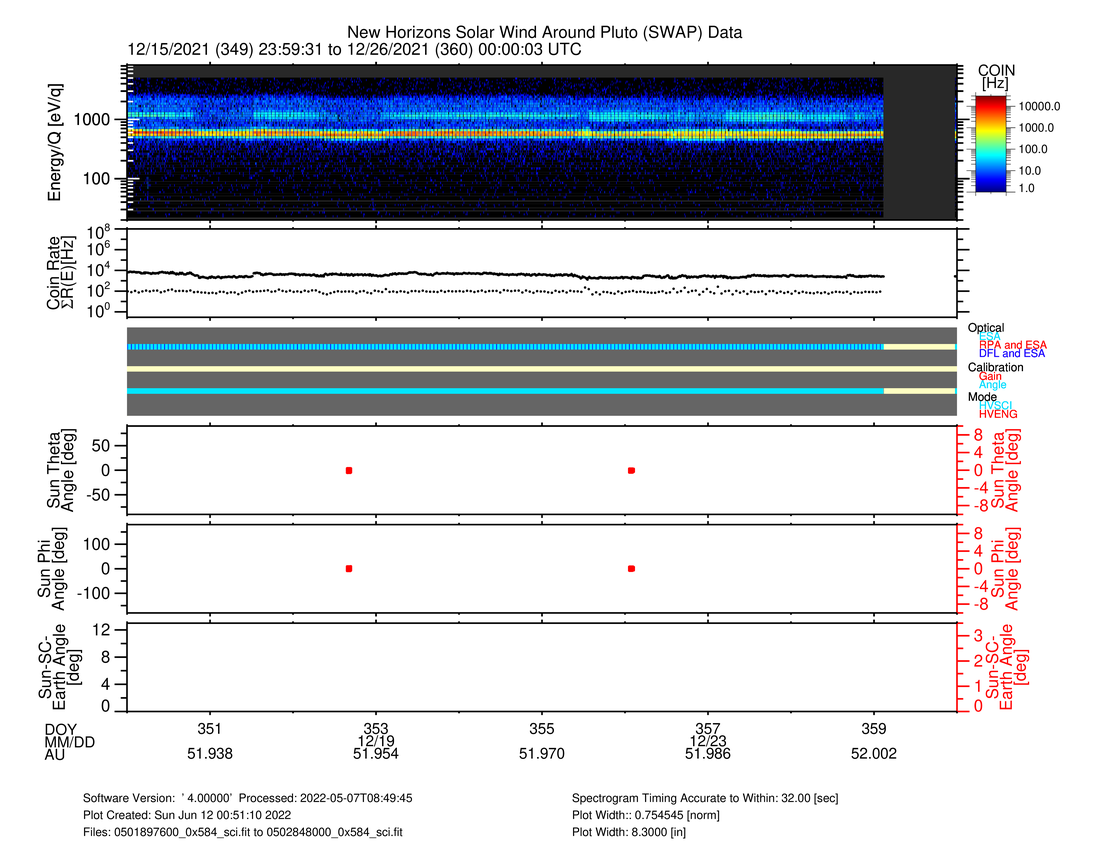
Task: Click 'RPA and ESA' in the Optical legend
Action: 1012,345
